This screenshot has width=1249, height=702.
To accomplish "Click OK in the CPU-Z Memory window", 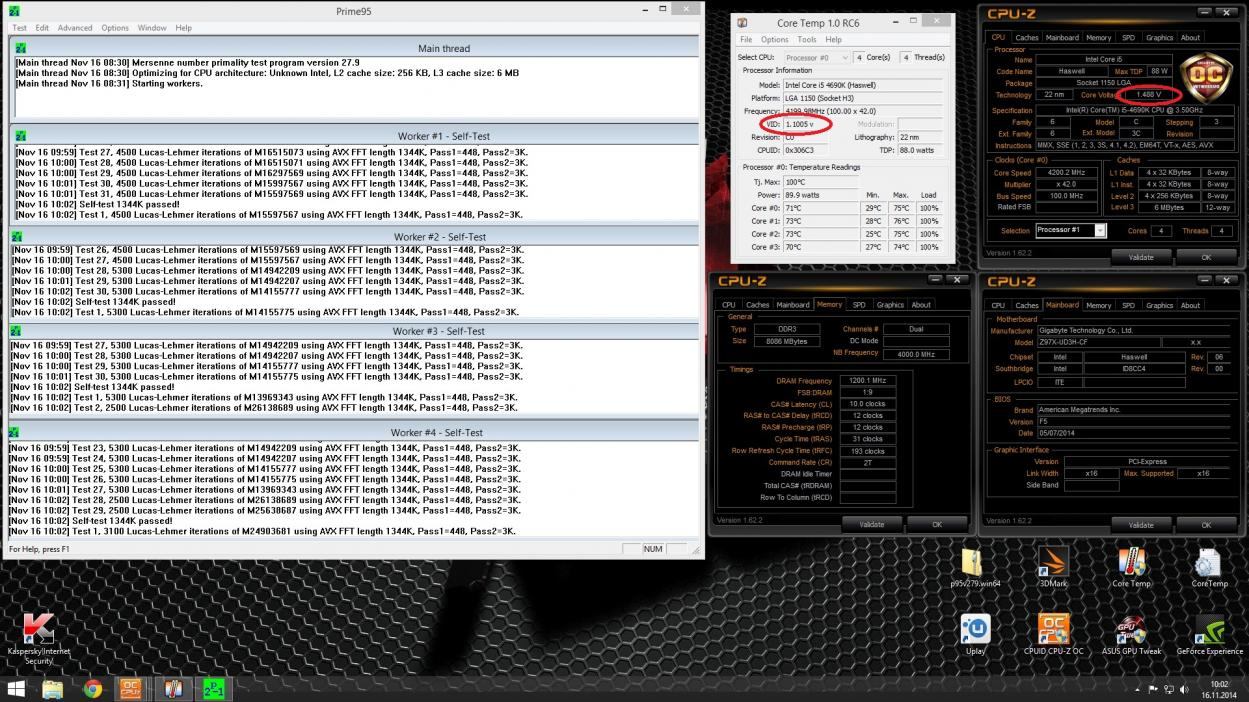I will [937, 524].
